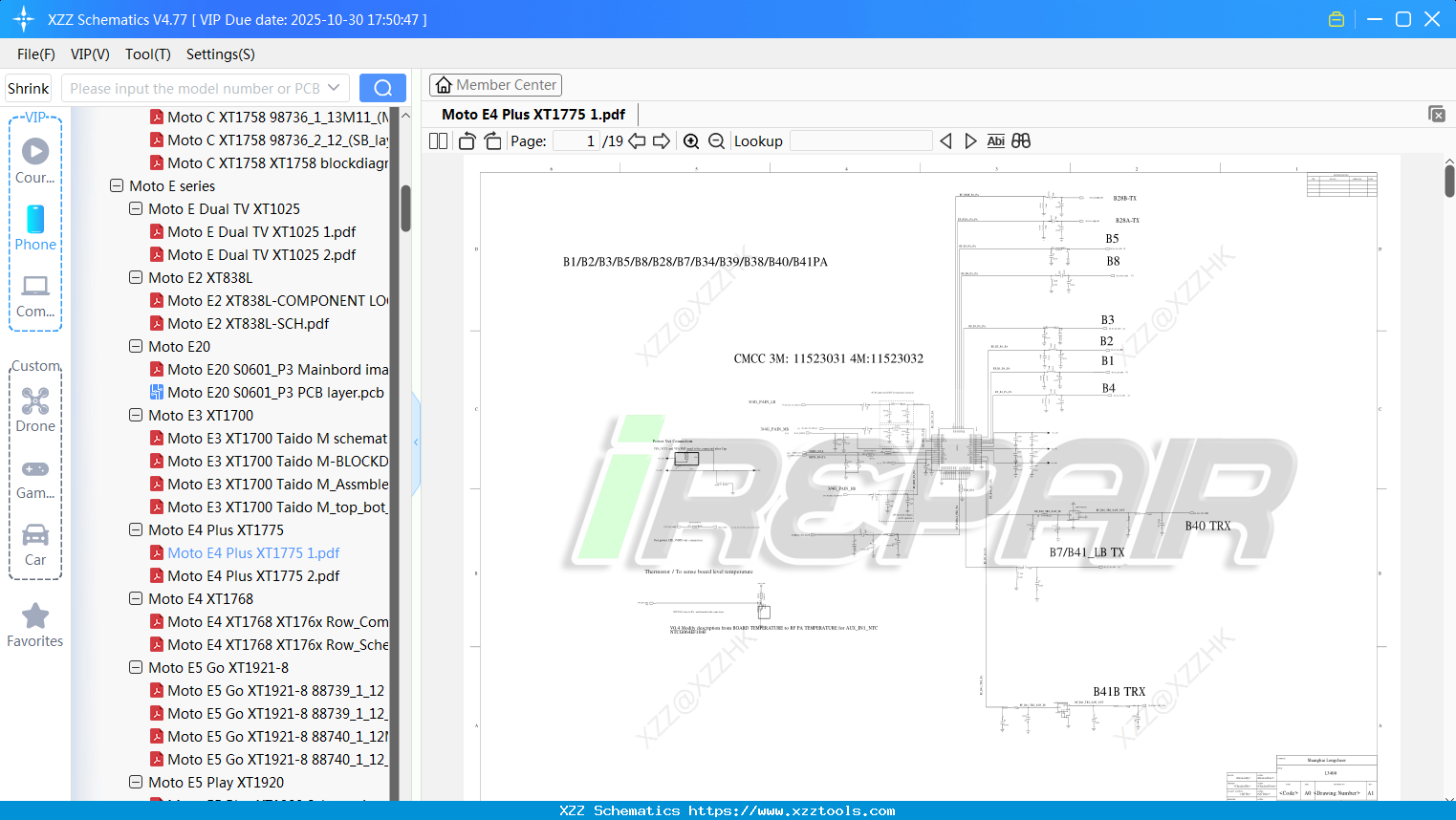Open the VIP(V) menu

point(90,54)
